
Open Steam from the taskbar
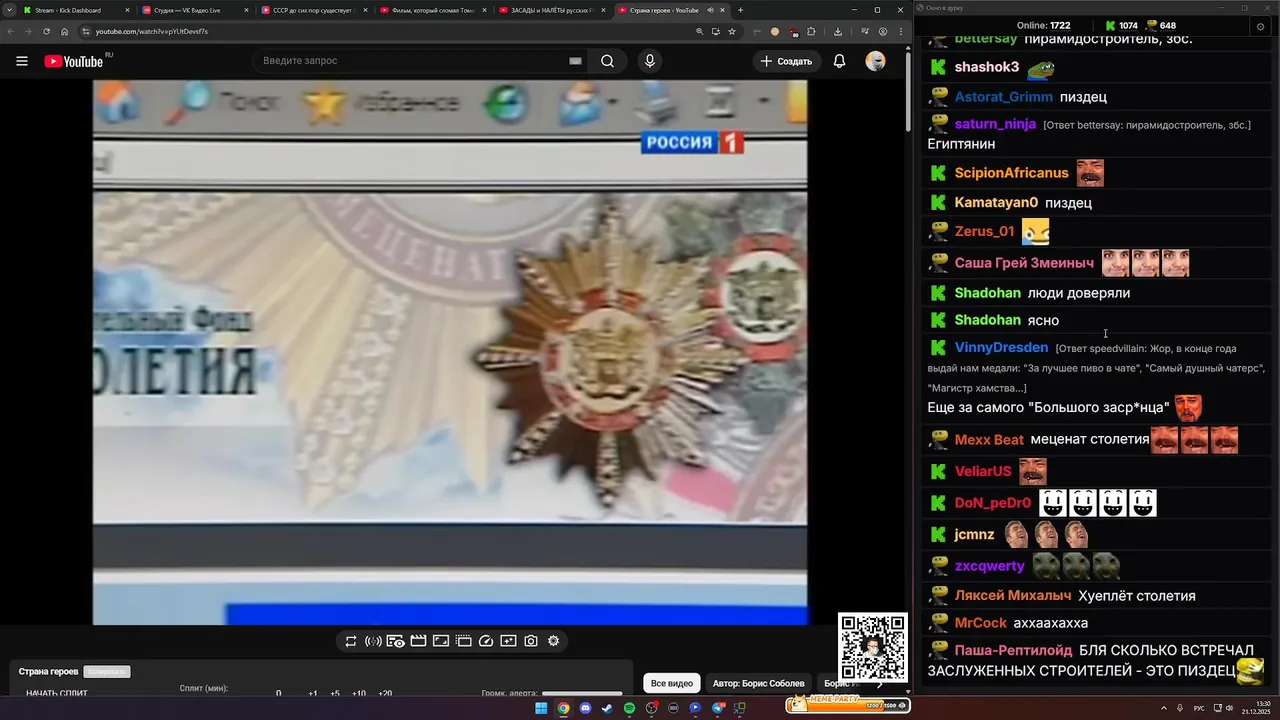[607, 708]
